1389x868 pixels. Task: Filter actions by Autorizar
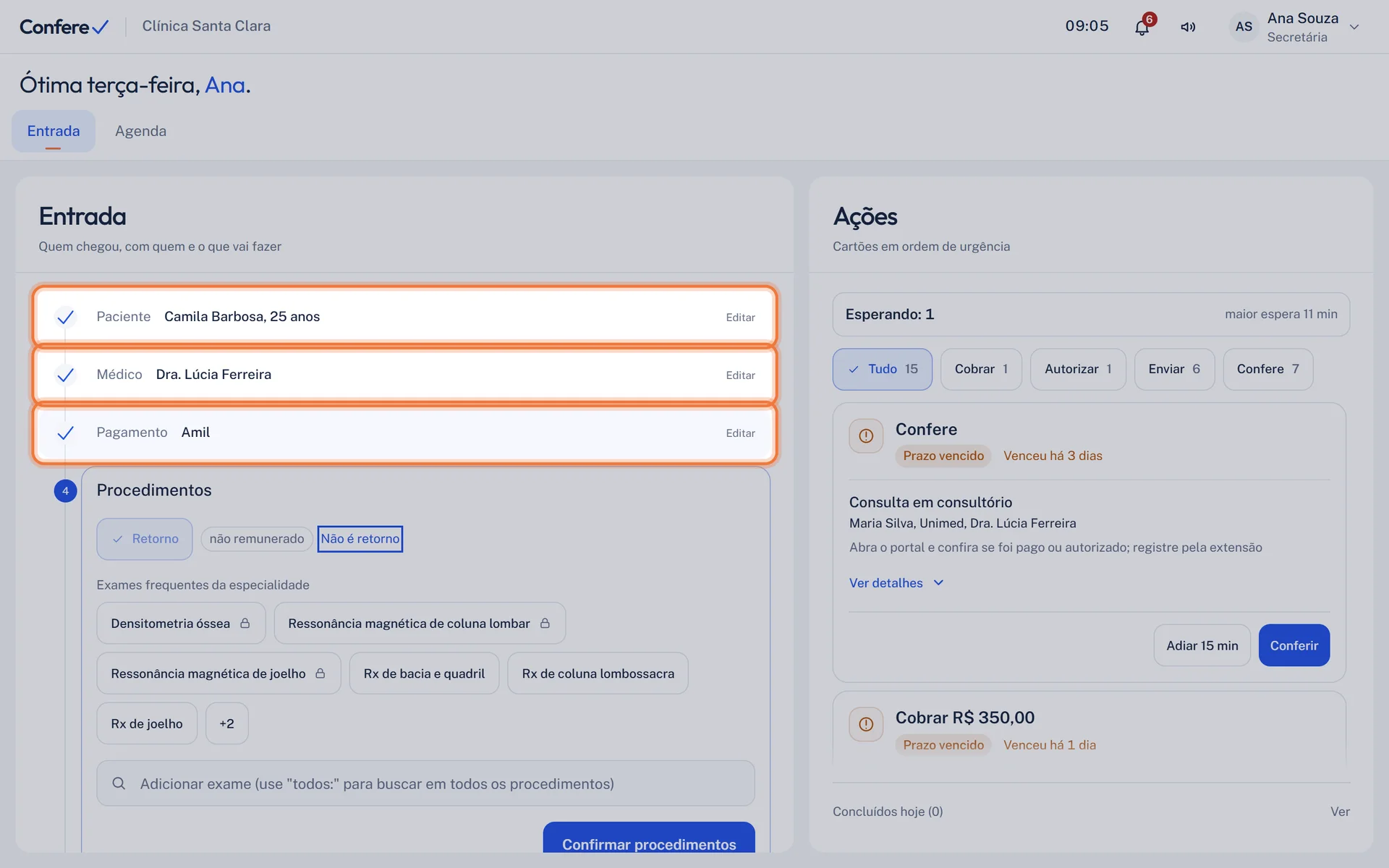1078,369
